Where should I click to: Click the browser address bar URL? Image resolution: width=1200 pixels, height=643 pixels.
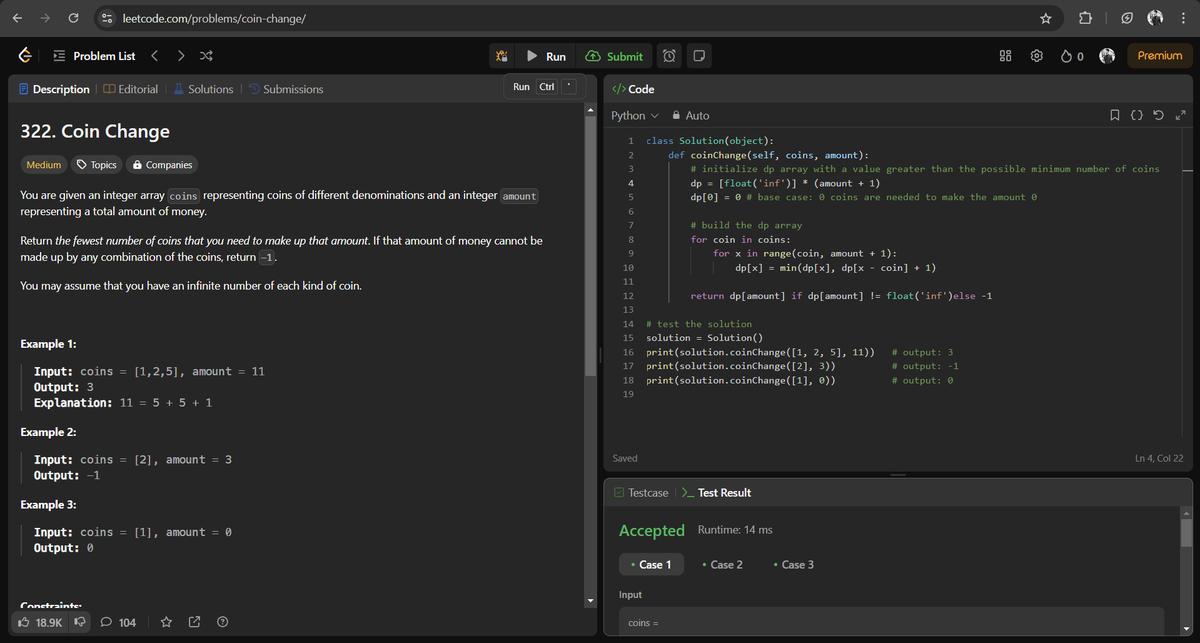click(213, 18)
